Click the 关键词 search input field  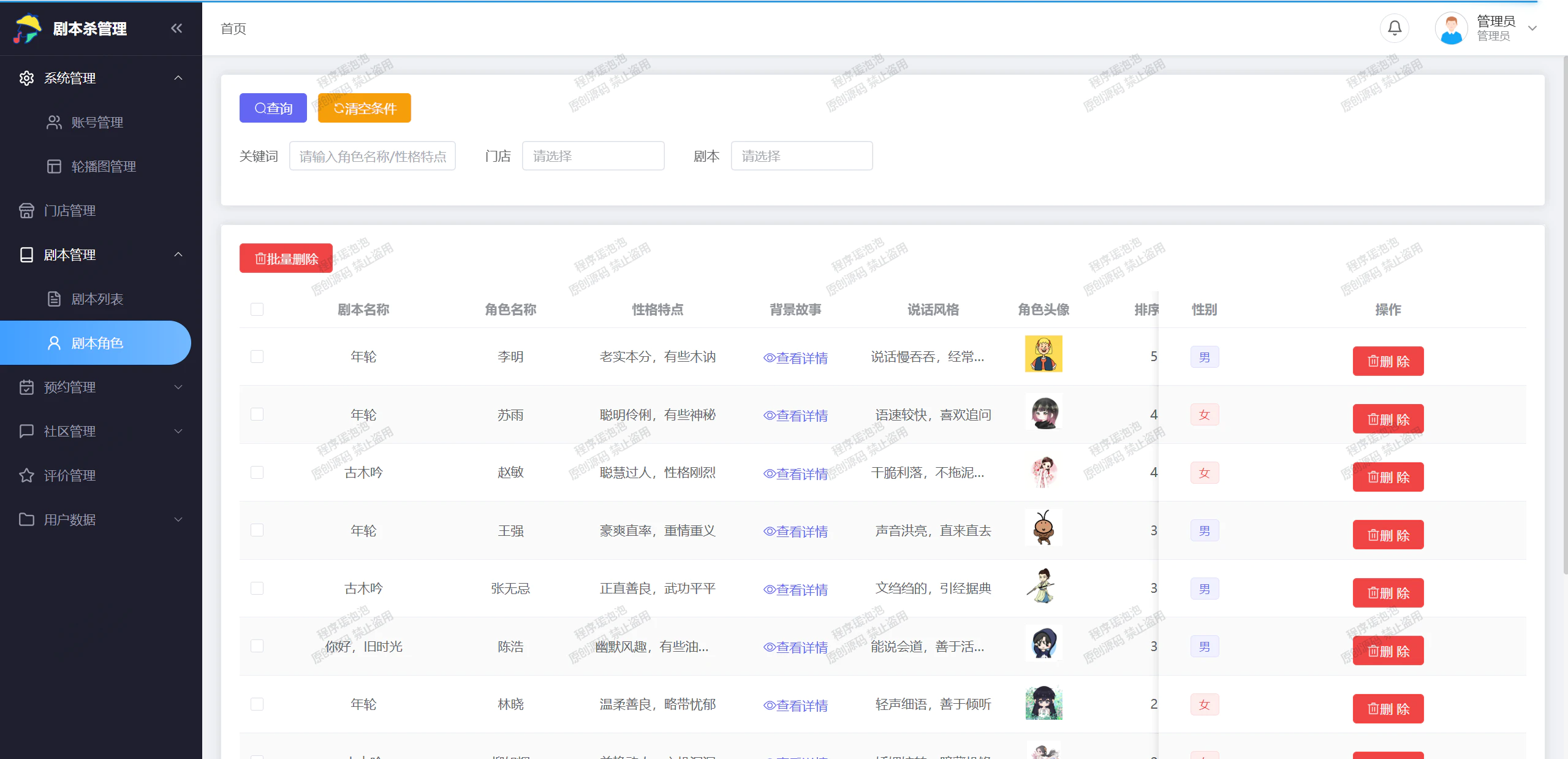click(372, 156)
